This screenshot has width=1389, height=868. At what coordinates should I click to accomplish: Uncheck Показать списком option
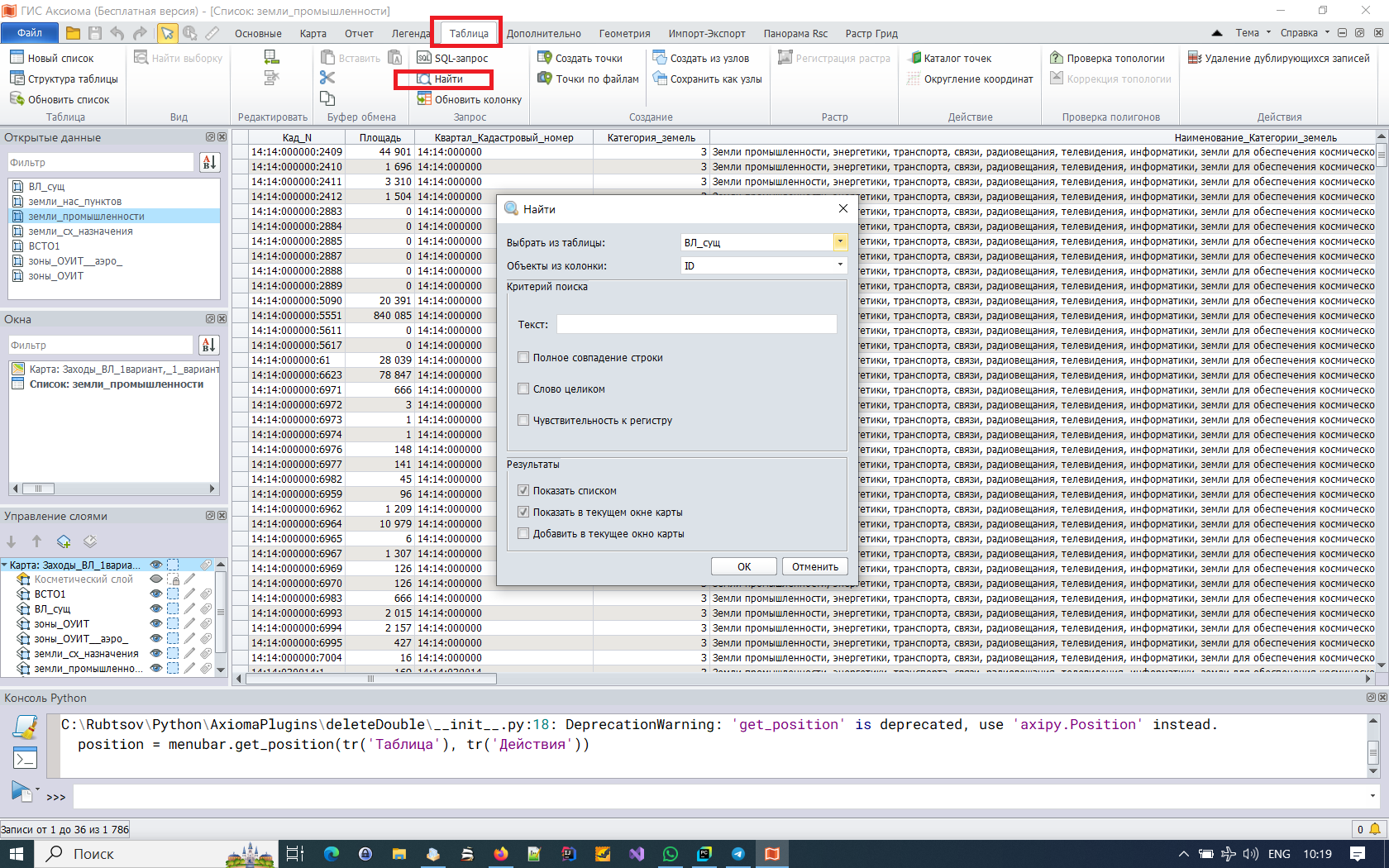523,491
